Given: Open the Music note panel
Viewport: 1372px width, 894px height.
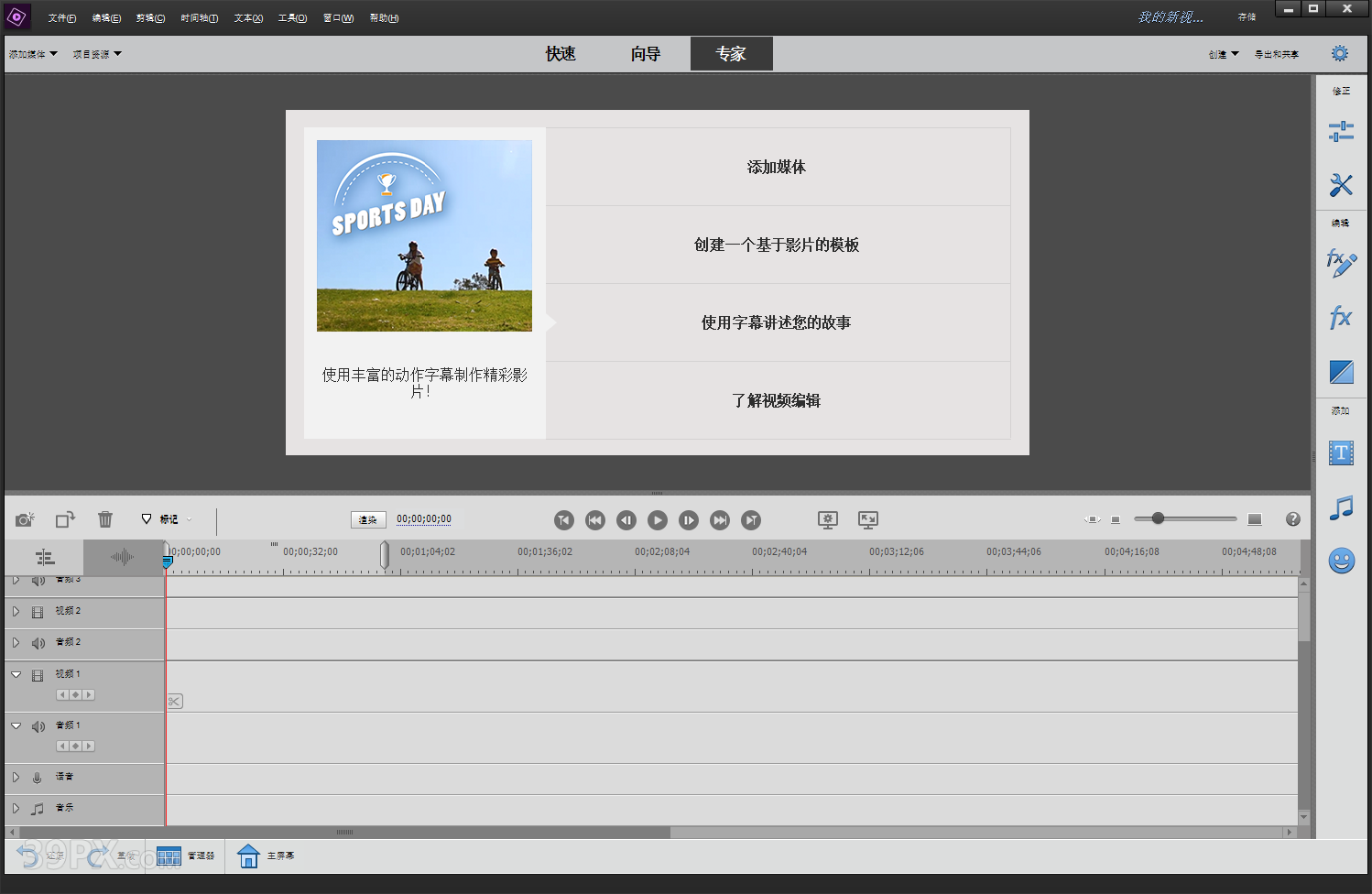Looking at the screenshot, I should pyautogui.click(x=1341, y=507).
